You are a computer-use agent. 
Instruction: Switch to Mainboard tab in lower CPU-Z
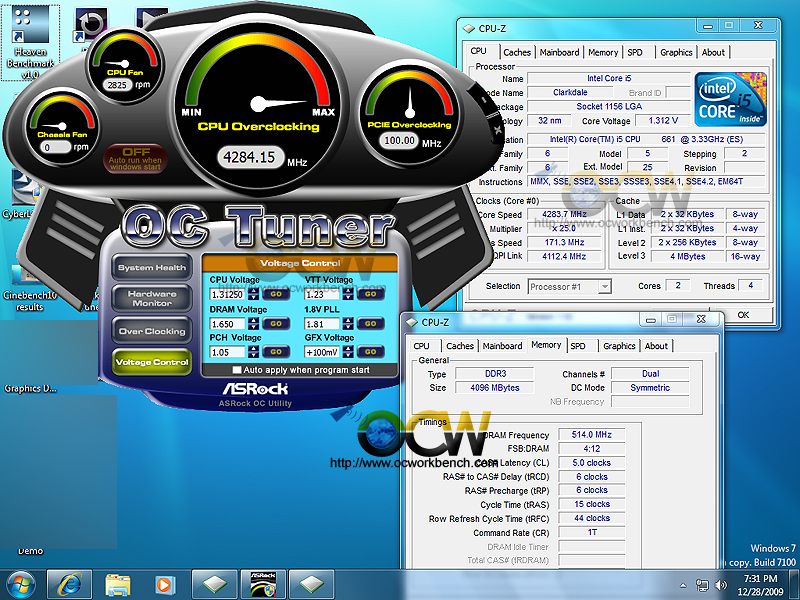[502, 346]
